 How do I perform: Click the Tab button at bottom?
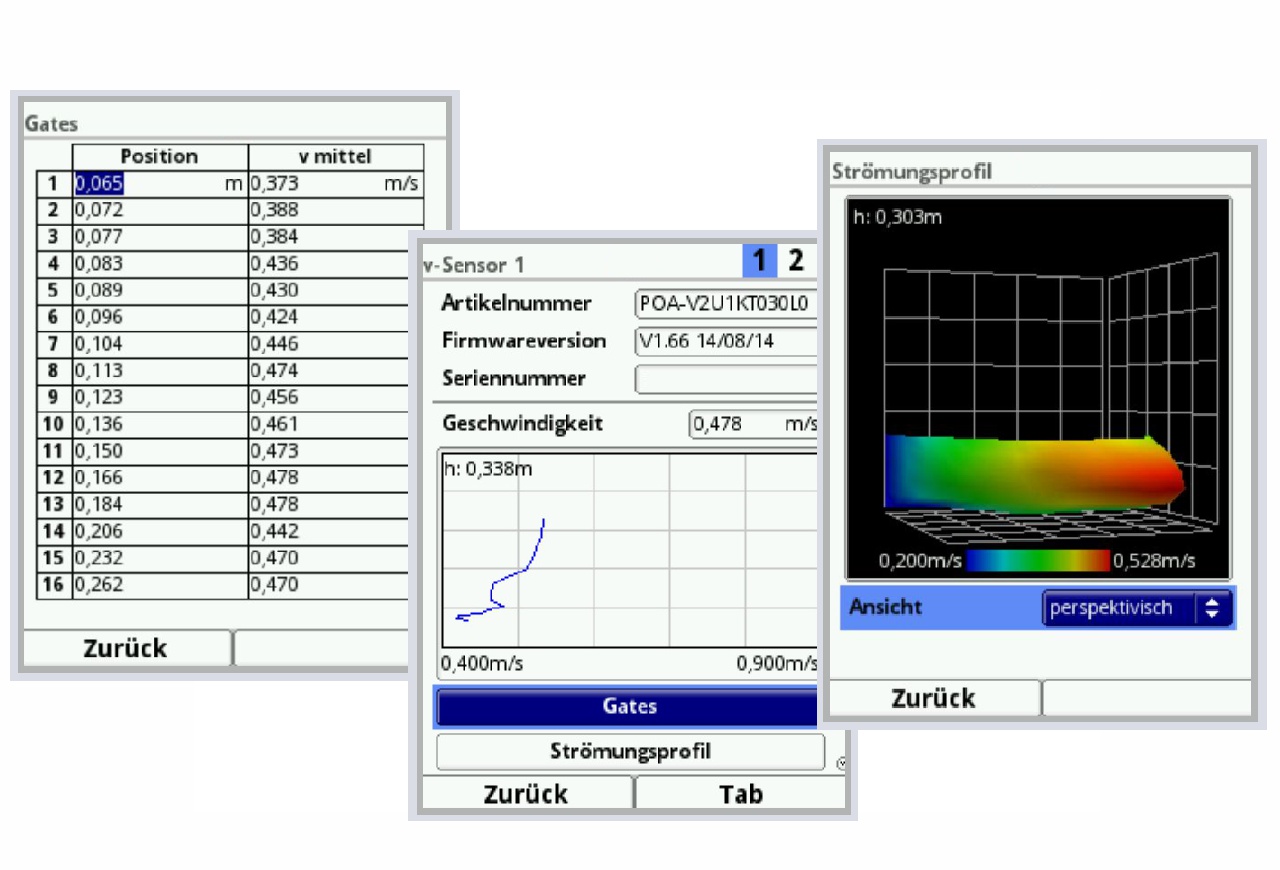pos(741,794)
